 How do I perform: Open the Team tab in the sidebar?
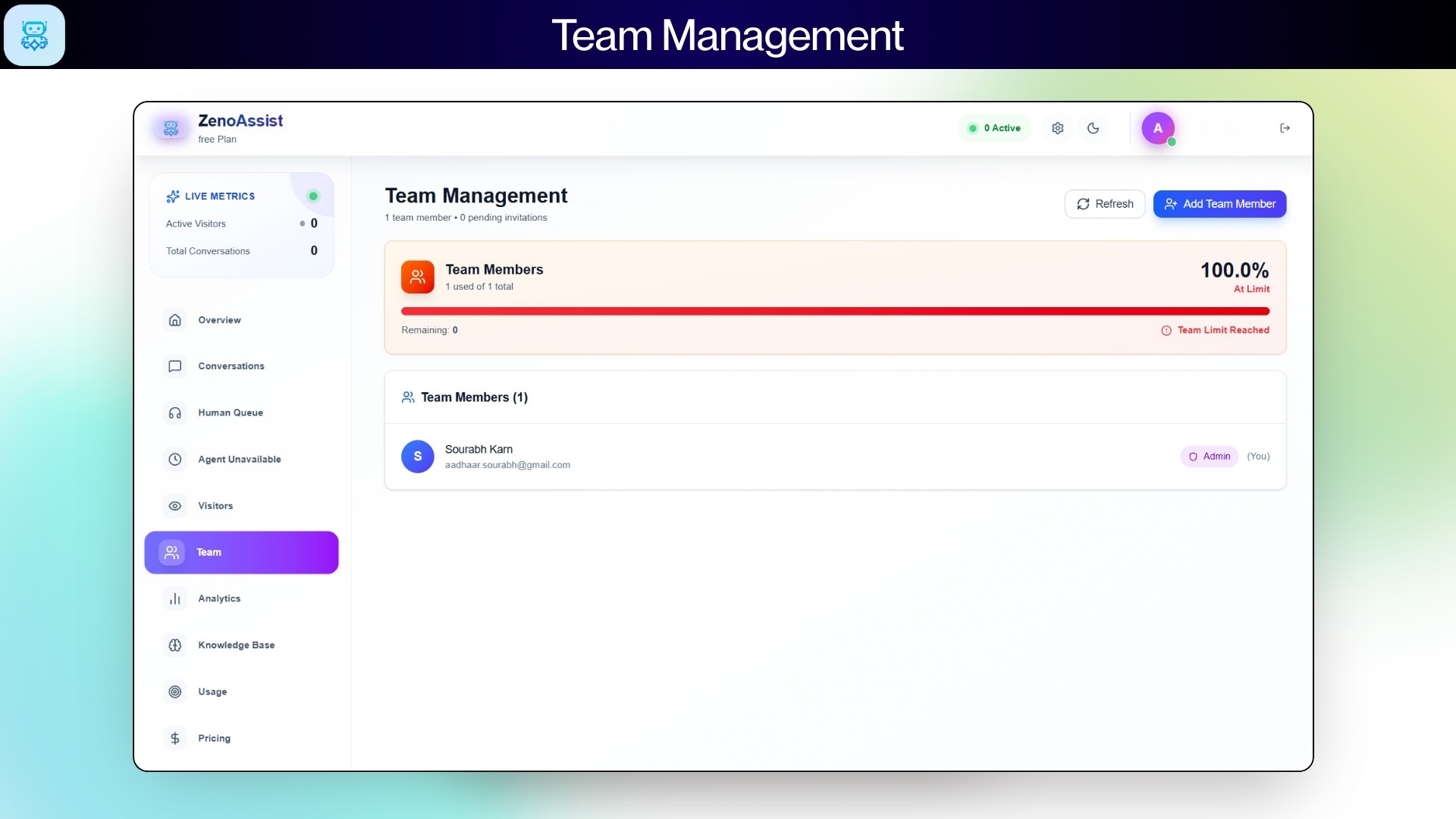(209, 552)
